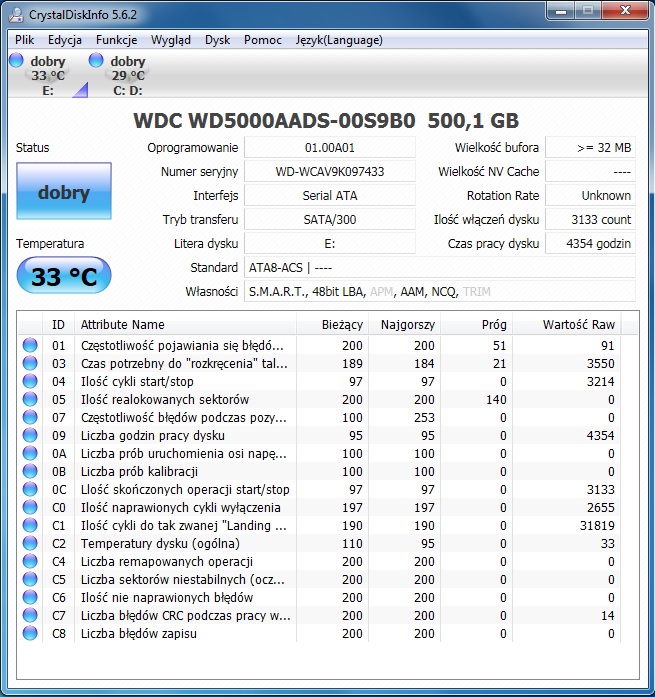Open the Plik menu

click(24, 40)
